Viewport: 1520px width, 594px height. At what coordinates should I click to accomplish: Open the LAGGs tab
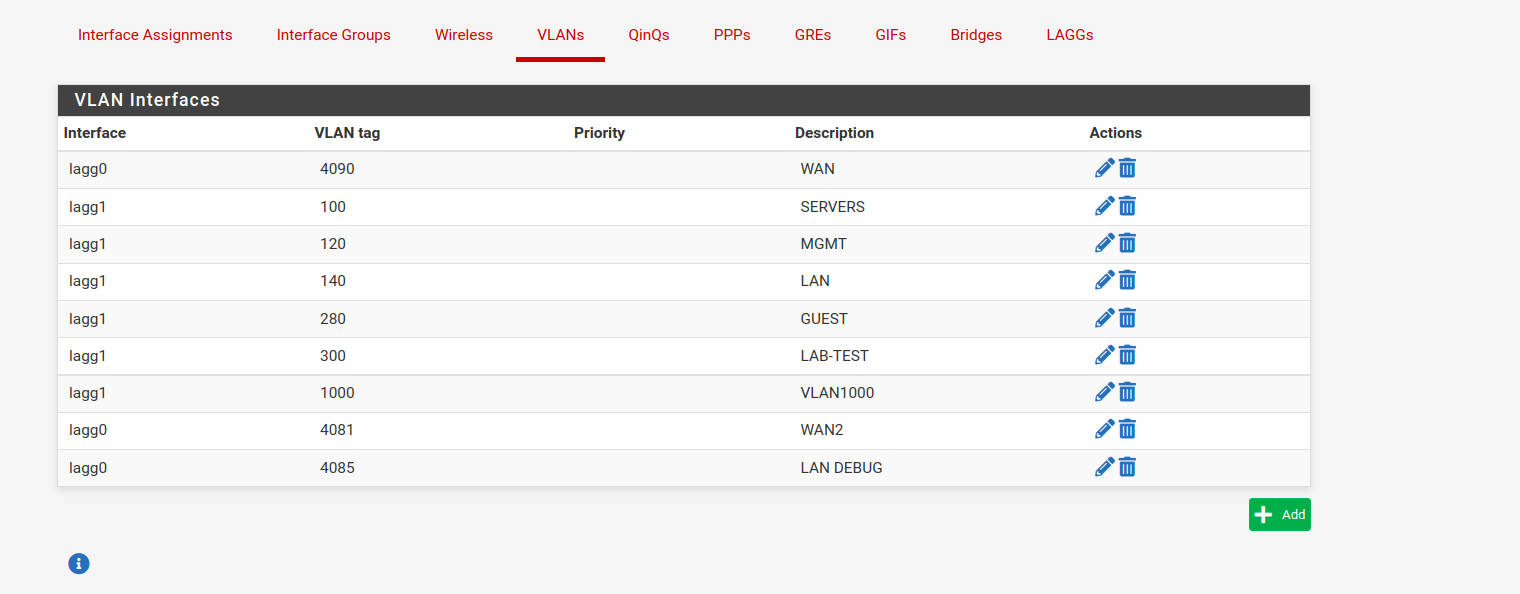[1069, 35]
